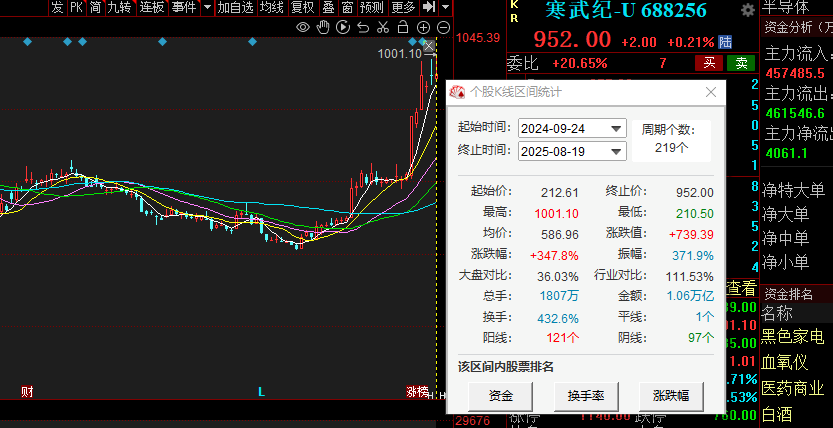
Task: Zoom out with the minus circle icon
Action: 443,28
